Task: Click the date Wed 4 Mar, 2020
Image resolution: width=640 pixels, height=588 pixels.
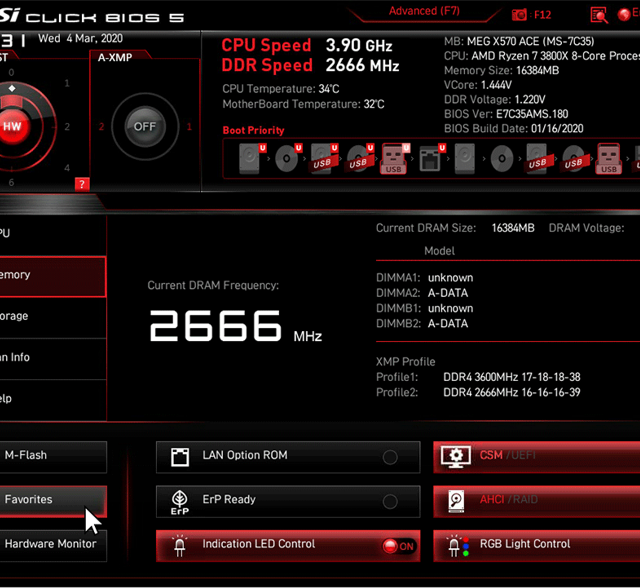Action: 80,39
